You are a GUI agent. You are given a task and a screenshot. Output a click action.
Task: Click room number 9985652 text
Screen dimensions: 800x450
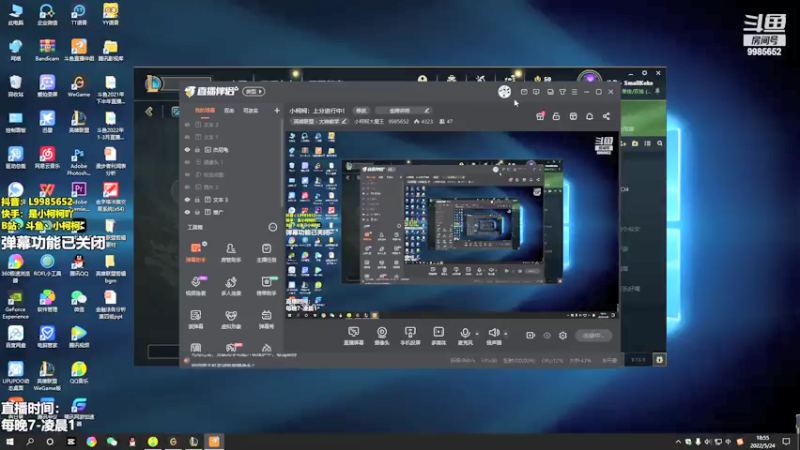(398, 121)
